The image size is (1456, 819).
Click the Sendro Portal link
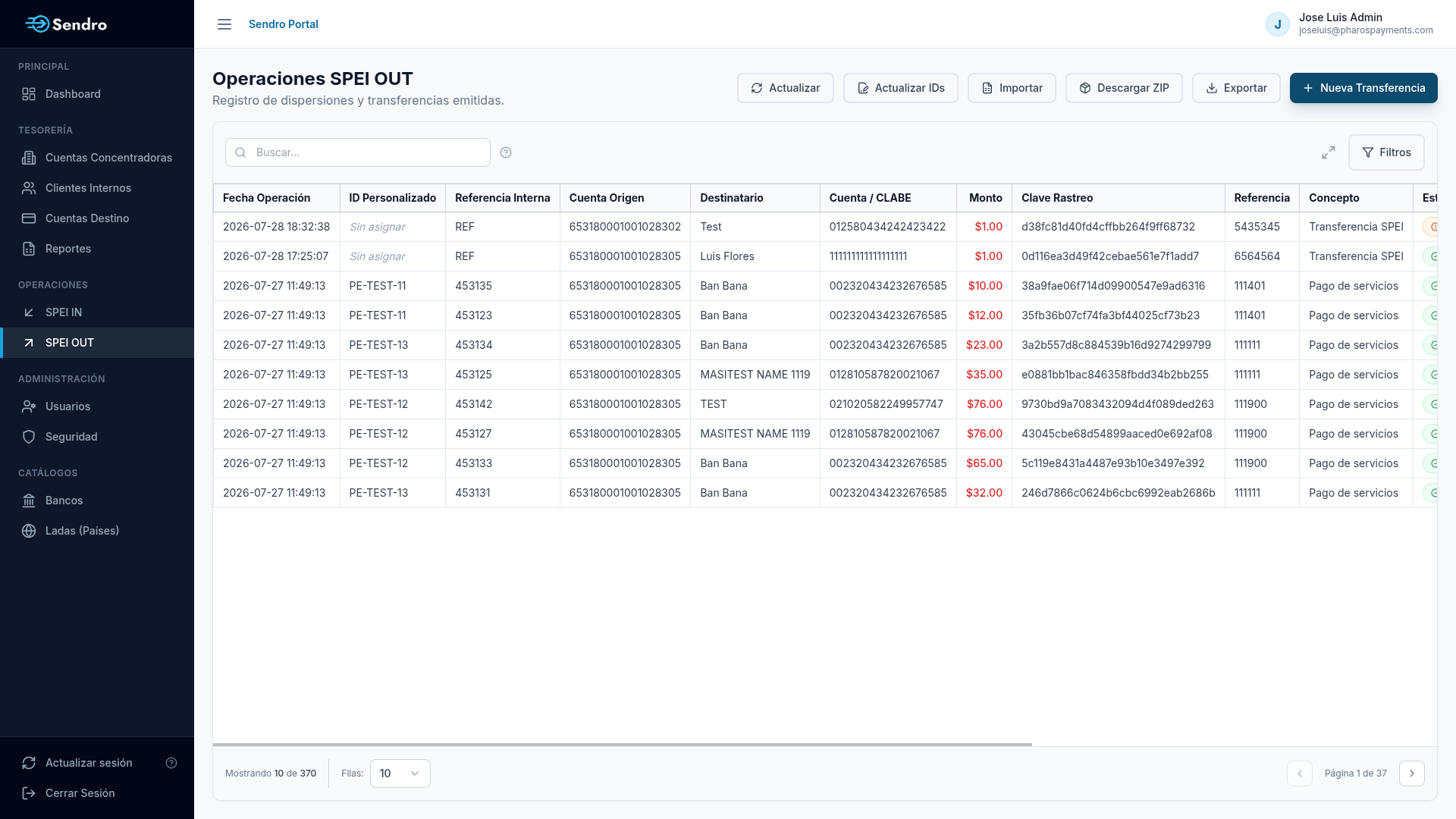click(x=284, y=24)
